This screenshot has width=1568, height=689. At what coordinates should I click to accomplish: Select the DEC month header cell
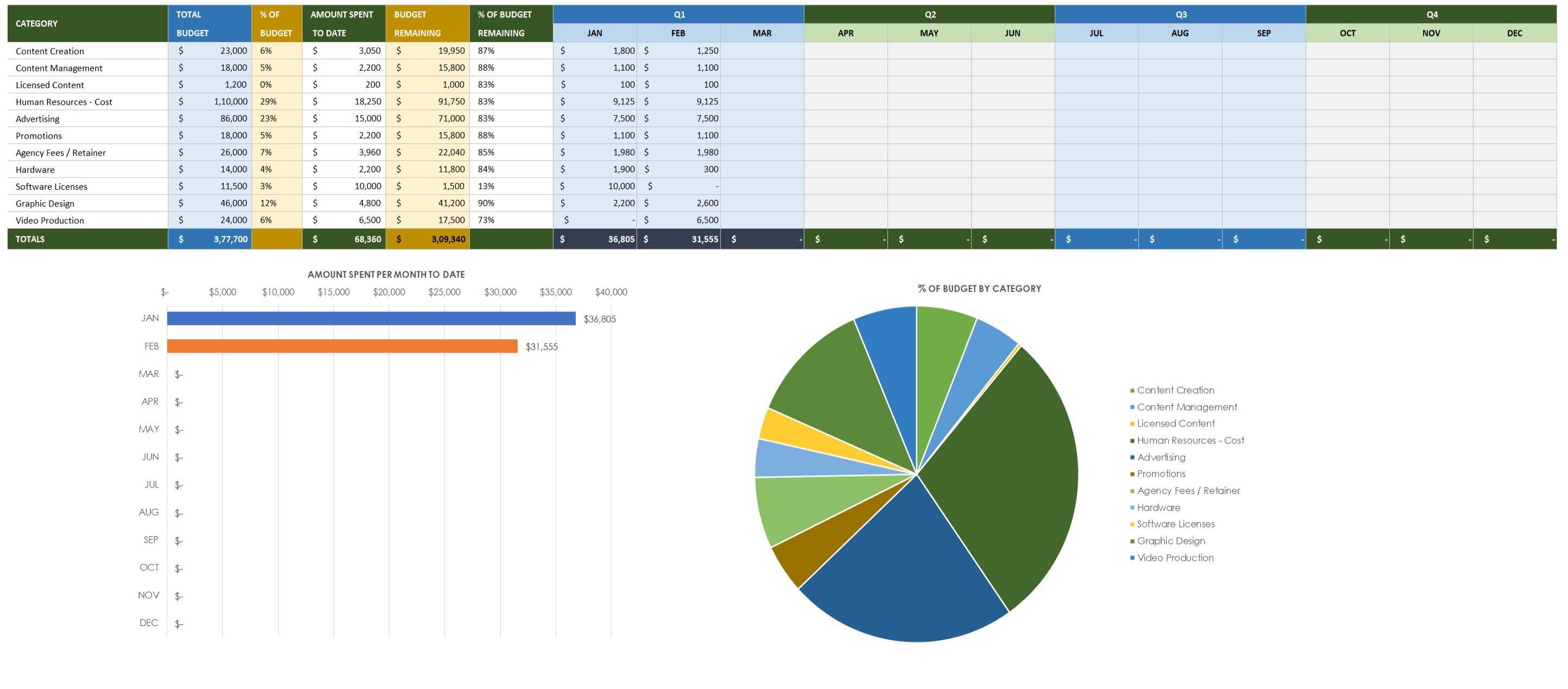tap(1514, 33)
